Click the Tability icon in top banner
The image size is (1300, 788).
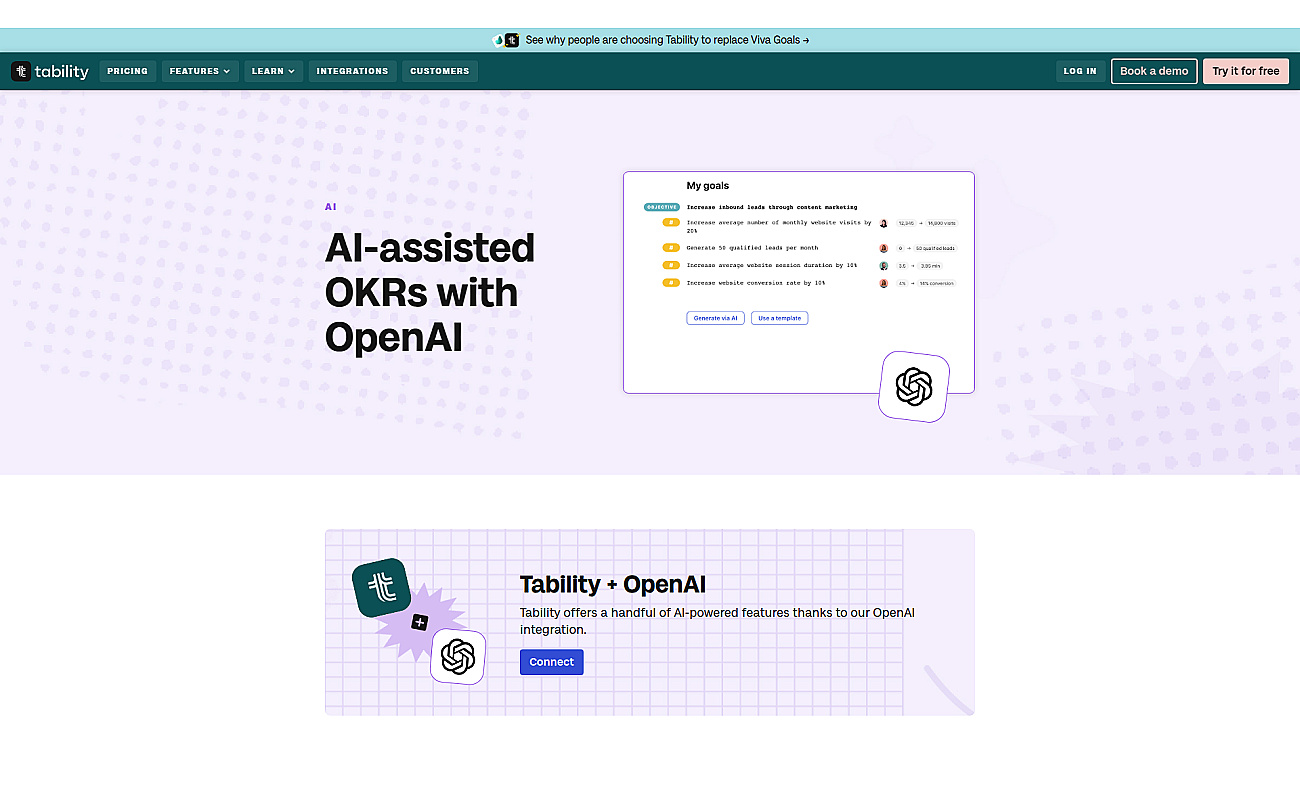[x=512, y=40]
